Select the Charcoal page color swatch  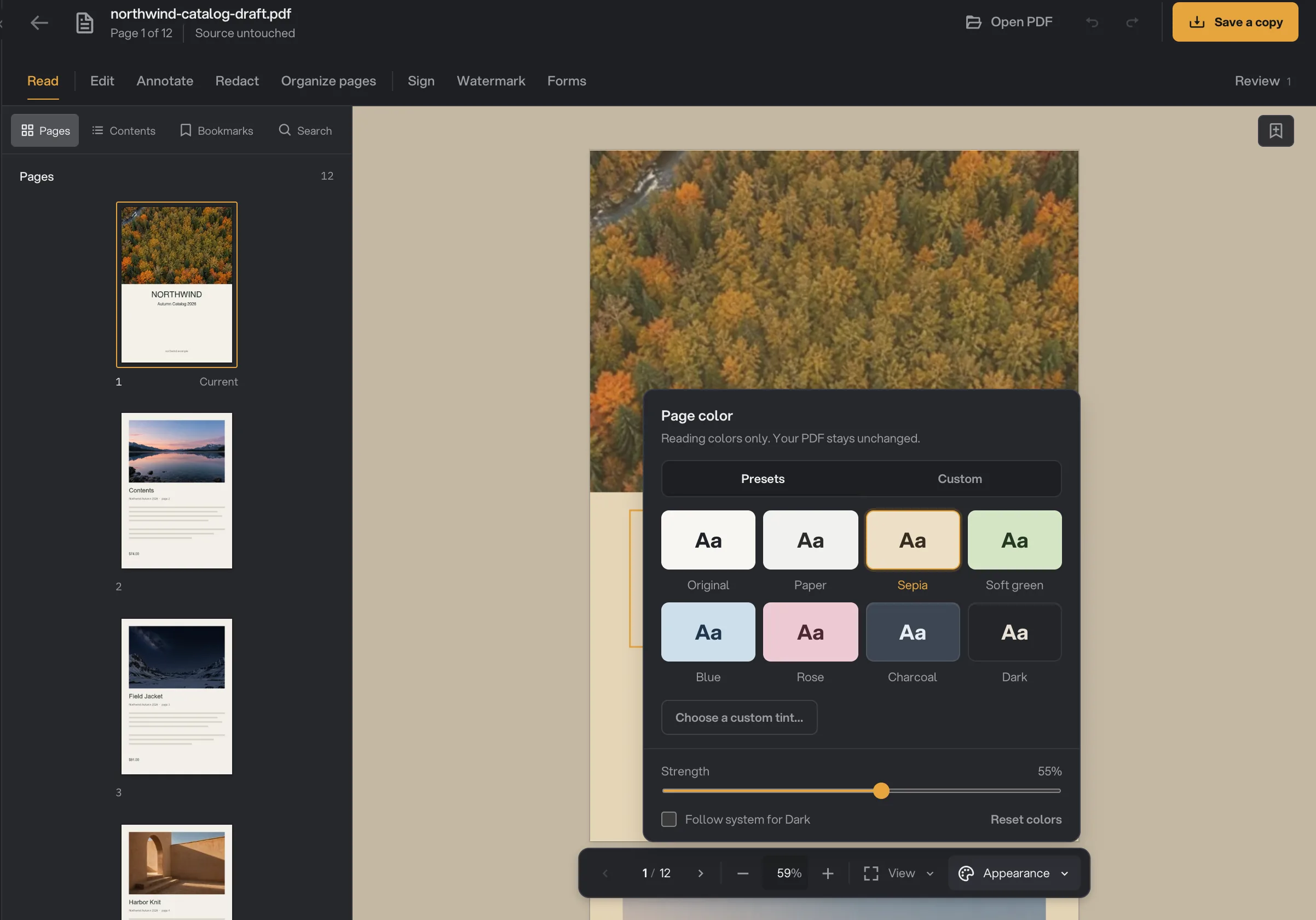click(912, 631)
